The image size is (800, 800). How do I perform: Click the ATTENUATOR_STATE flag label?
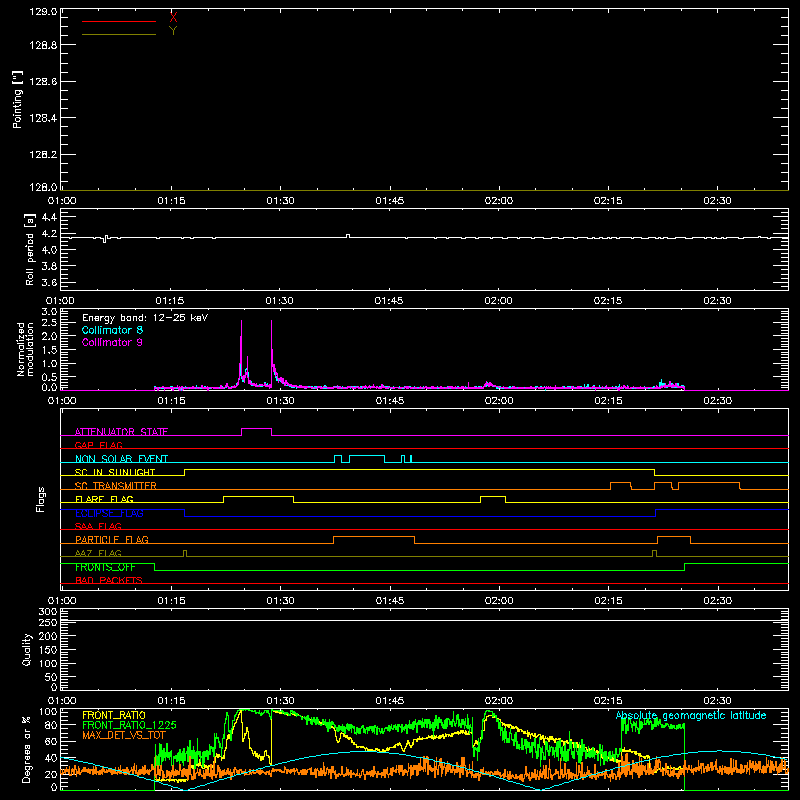click(x=121, y=432)
